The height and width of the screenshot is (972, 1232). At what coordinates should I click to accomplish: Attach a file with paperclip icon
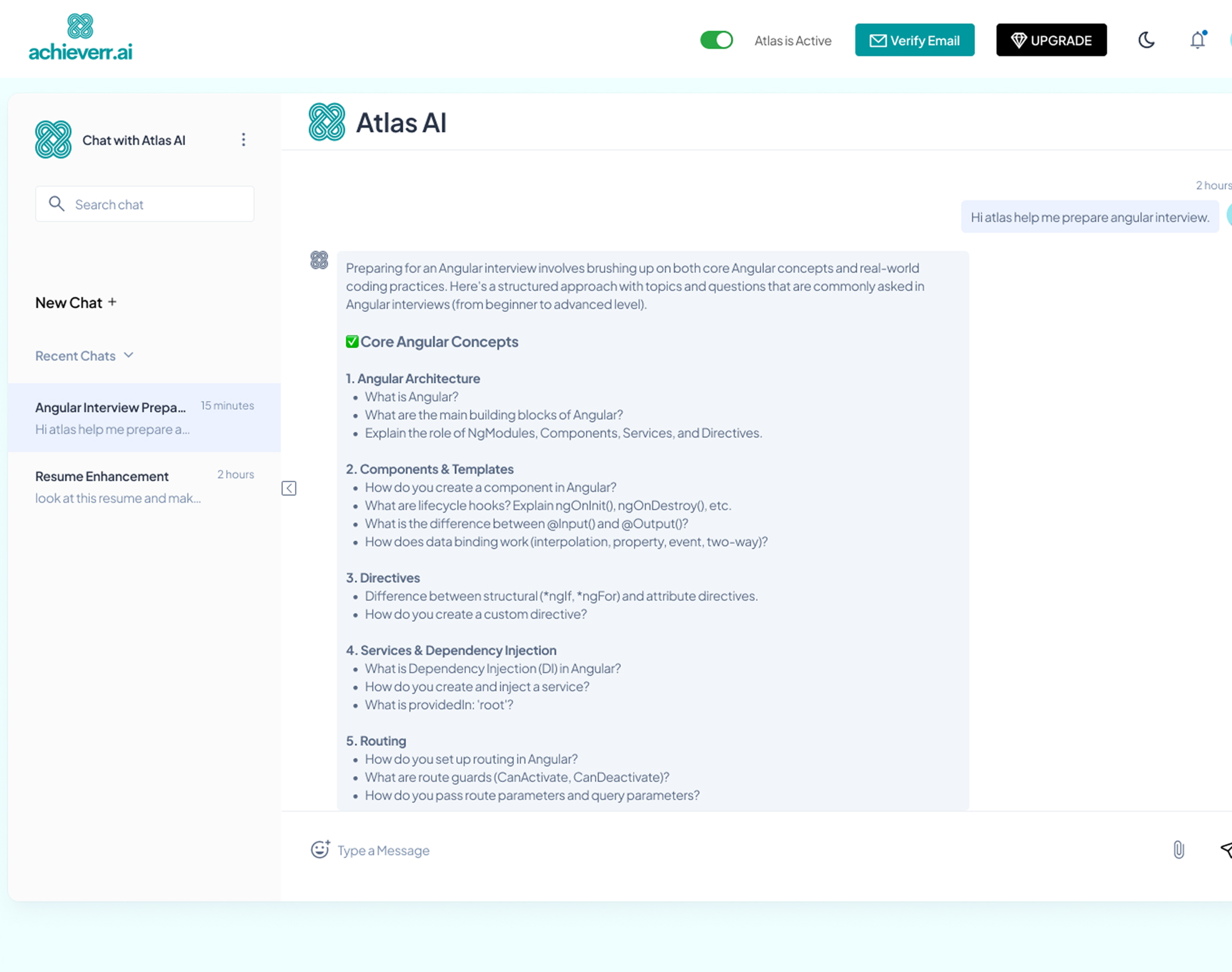(x=1179, y=850)
